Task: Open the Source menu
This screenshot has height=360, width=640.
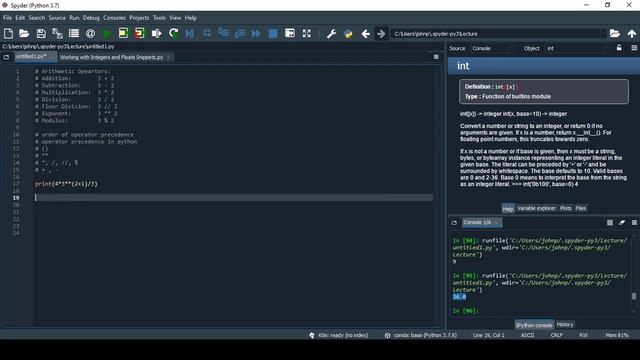Action: tap(57, 18)
